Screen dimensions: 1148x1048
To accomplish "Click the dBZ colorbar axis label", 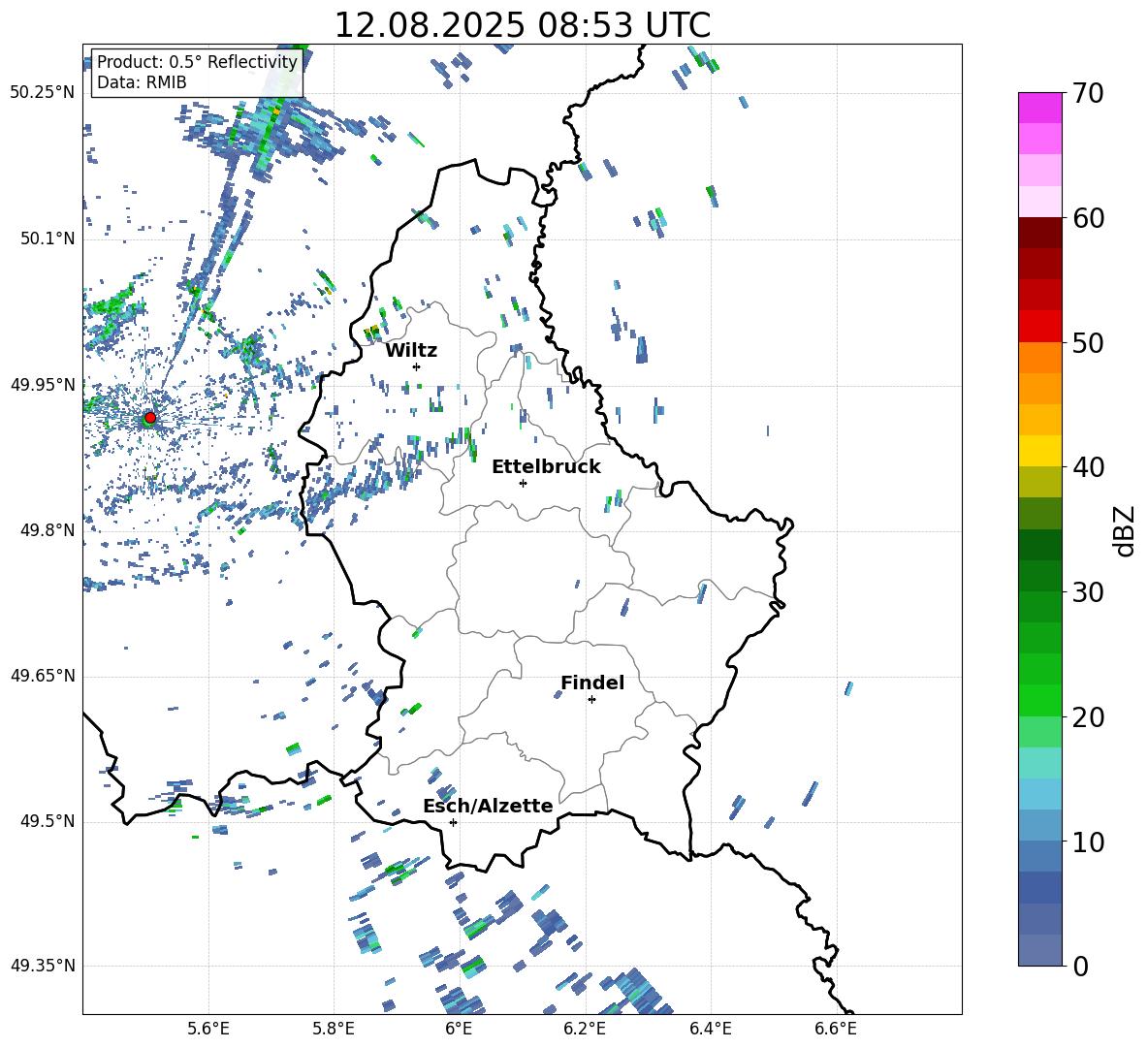I will click(1124, 530).
